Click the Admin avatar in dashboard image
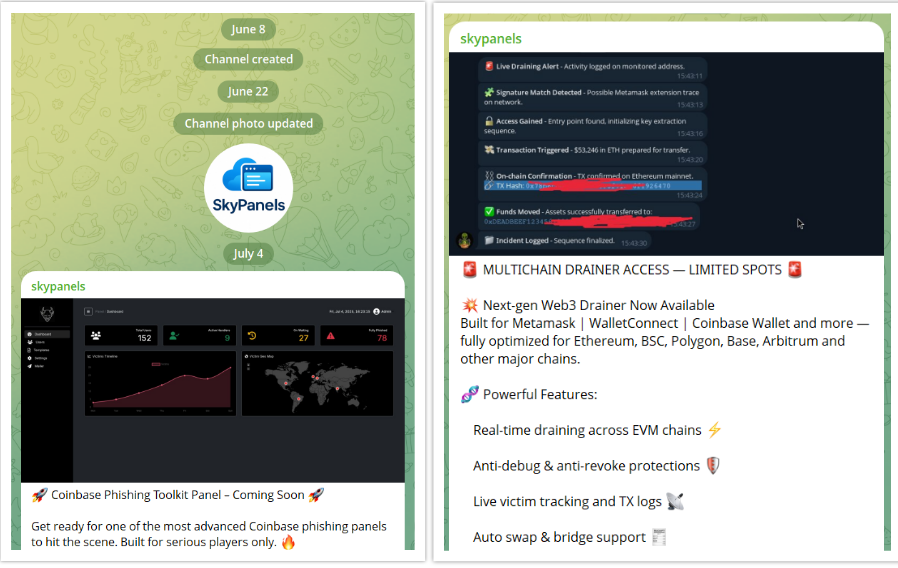898x568 pixels. pyautogui.click(x=376, y=311)
